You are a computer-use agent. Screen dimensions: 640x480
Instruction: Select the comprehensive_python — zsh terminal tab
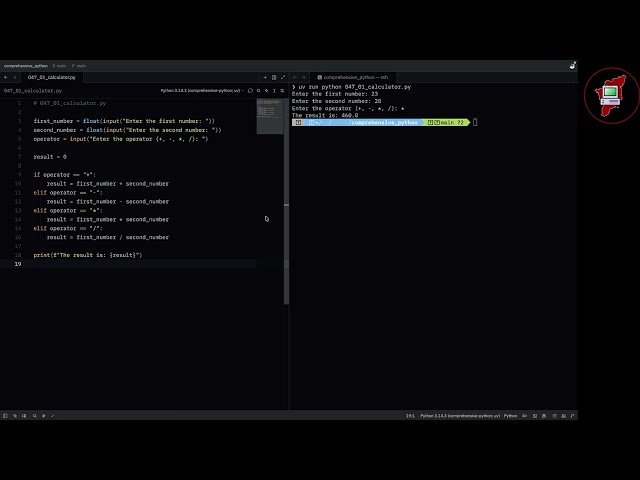[353, 77]
